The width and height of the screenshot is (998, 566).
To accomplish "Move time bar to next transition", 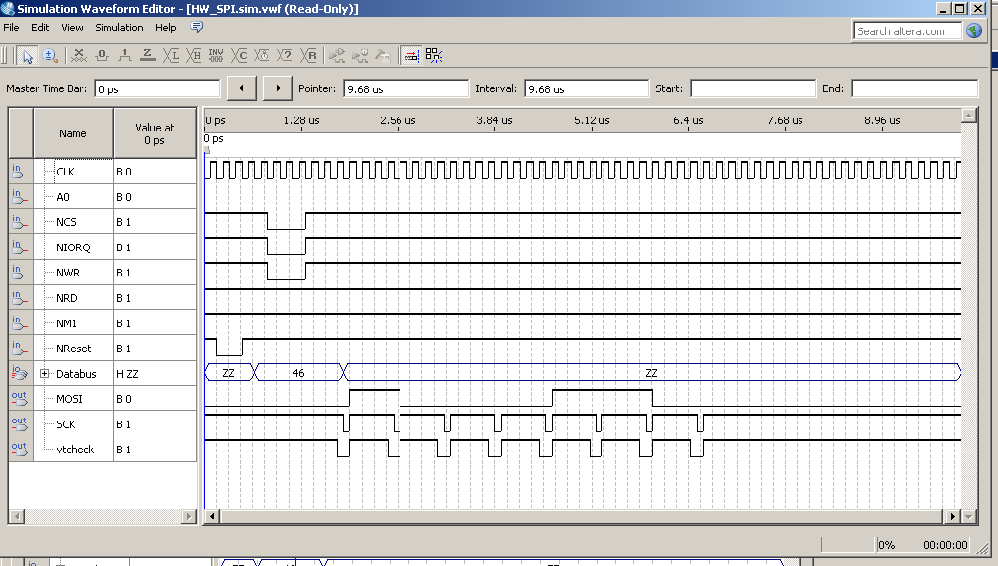I will click(x=278, y=88).
